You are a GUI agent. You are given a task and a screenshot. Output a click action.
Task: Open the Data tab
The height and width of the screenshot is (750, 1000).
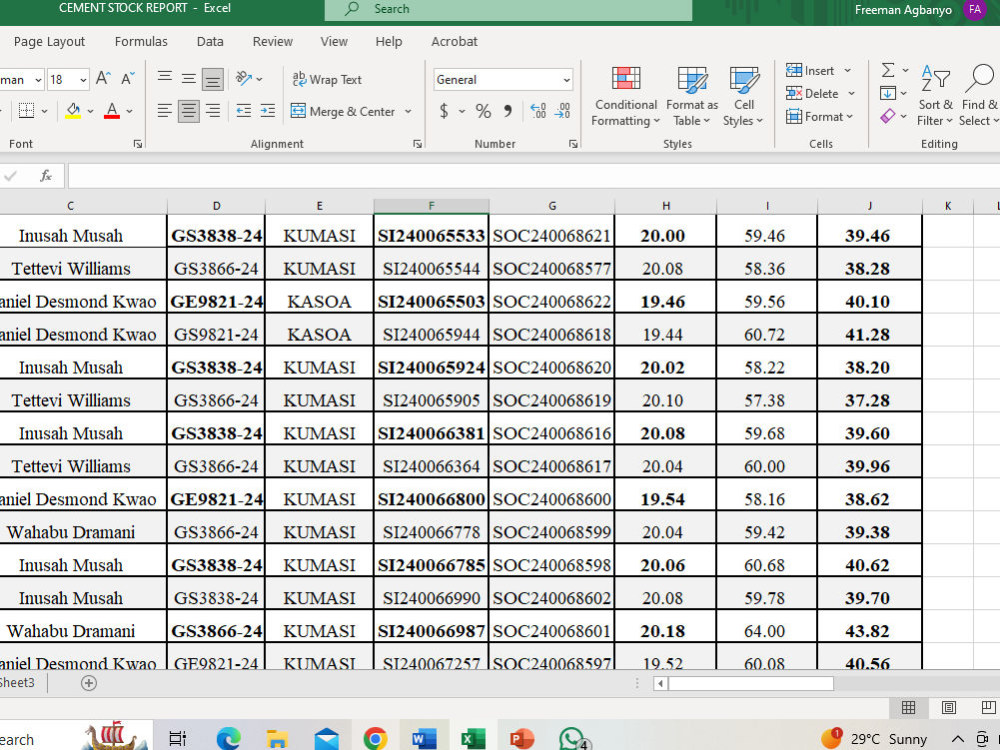pos(210,41)
